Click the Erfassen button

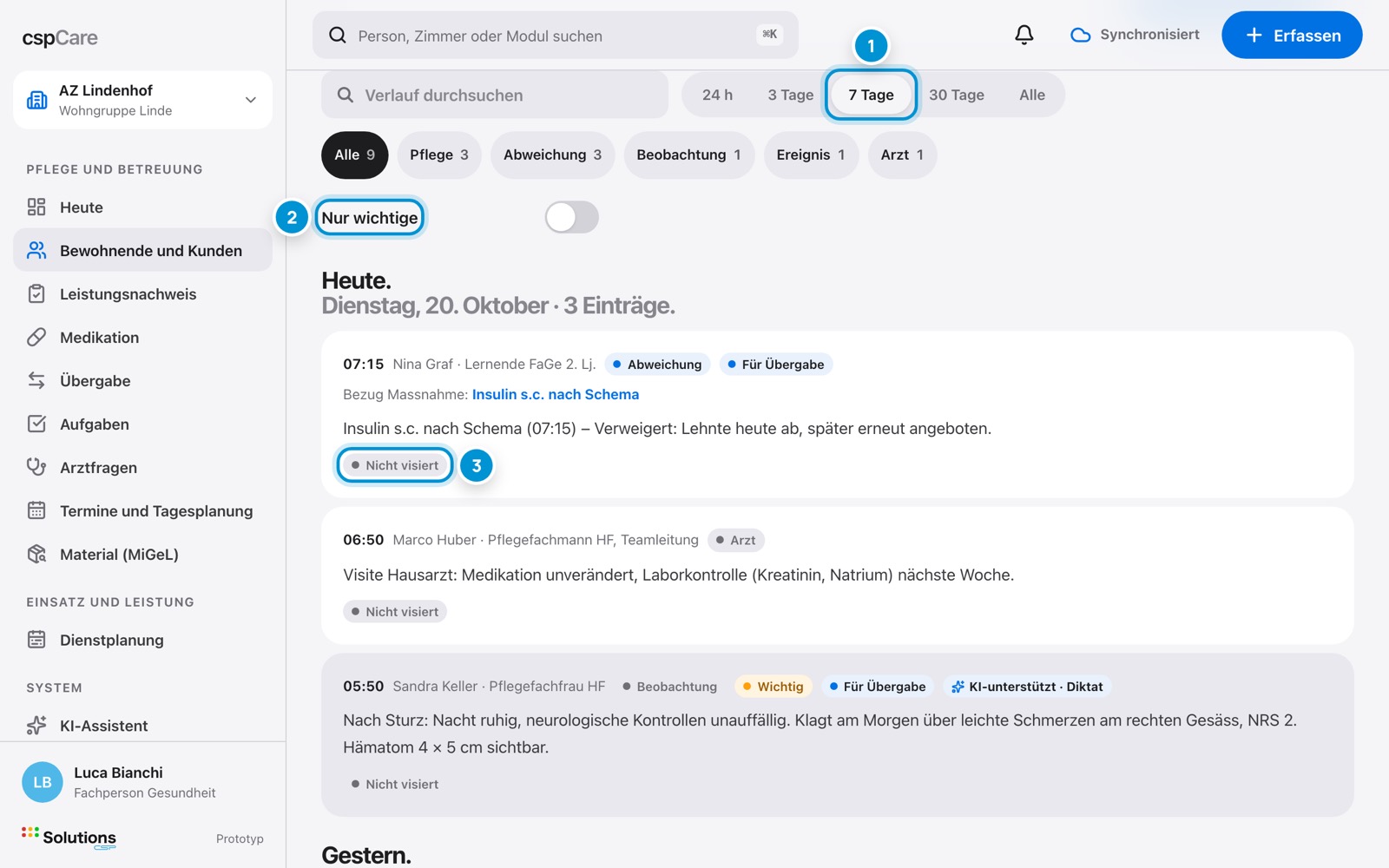click(x=1292, y=35)
